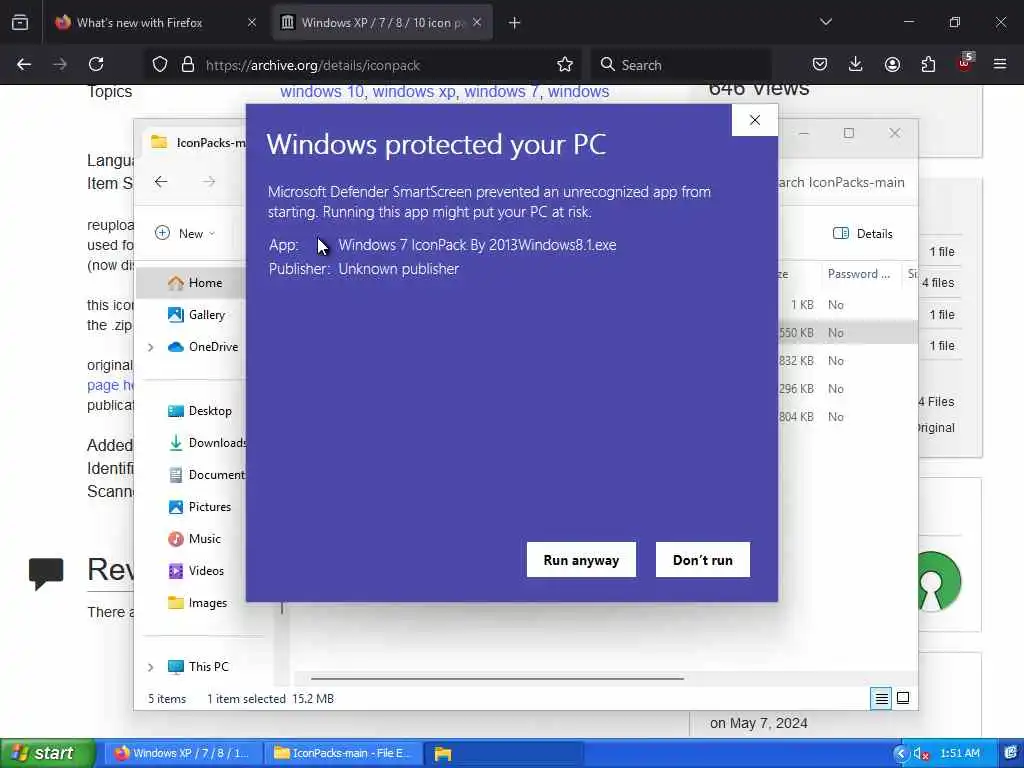1024x768 pixels.
Task: Bookmark this page with star icon
Action: [565, 65]
